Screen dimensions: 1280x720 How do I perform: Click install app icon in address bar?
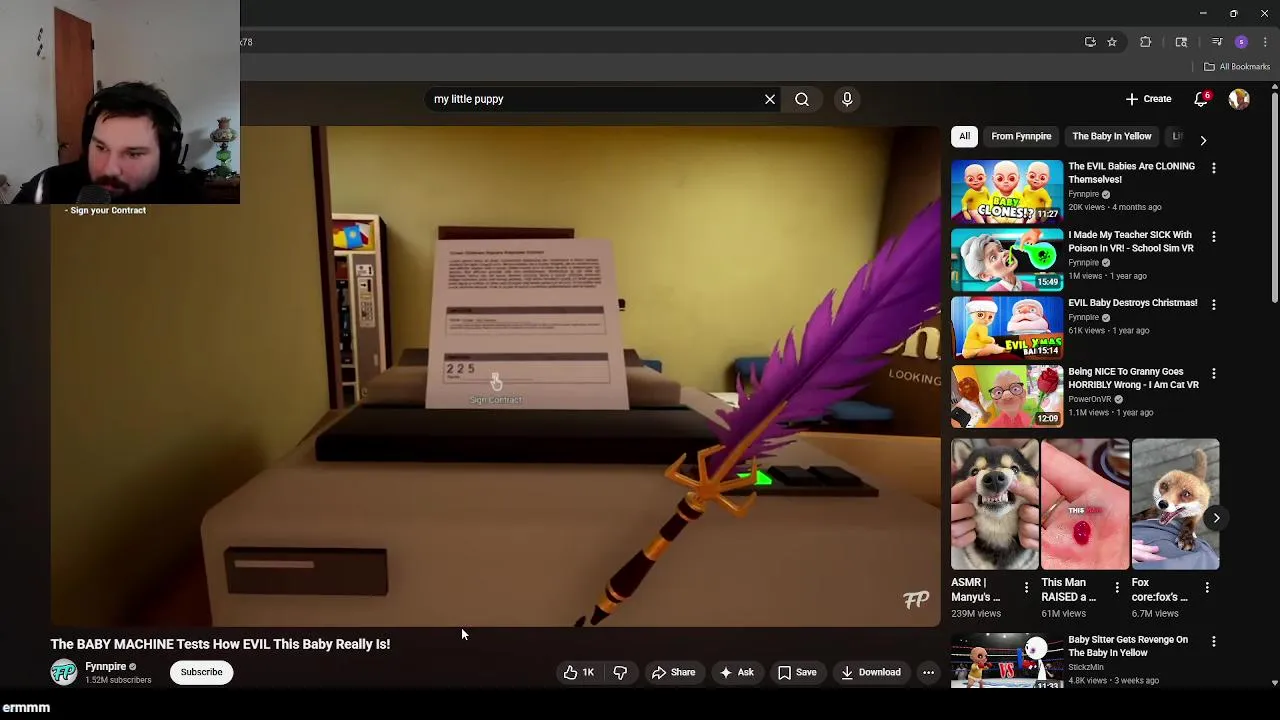point(1090,42)
